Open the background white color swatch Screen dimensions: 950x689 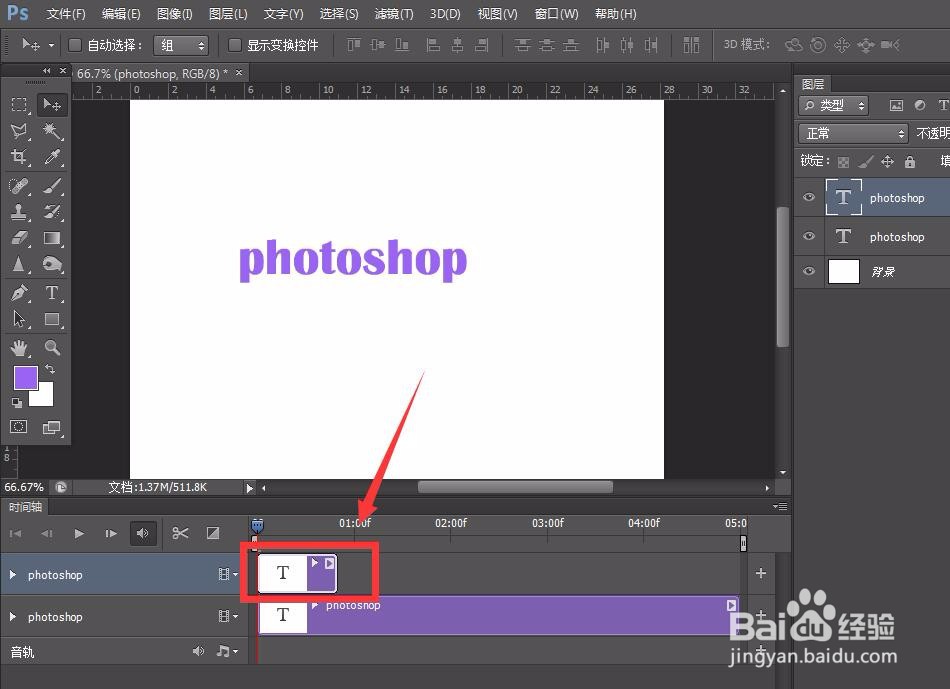tap(45, 398)
